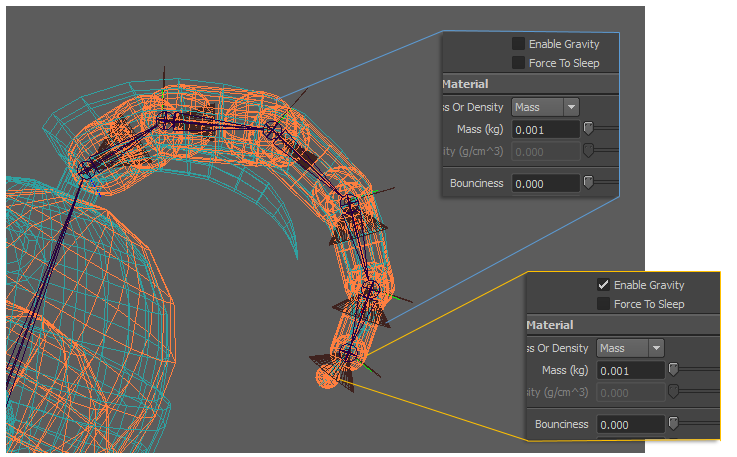
Task: Collapse Material section header in upper panel
Action: click(x=531, y=84)
